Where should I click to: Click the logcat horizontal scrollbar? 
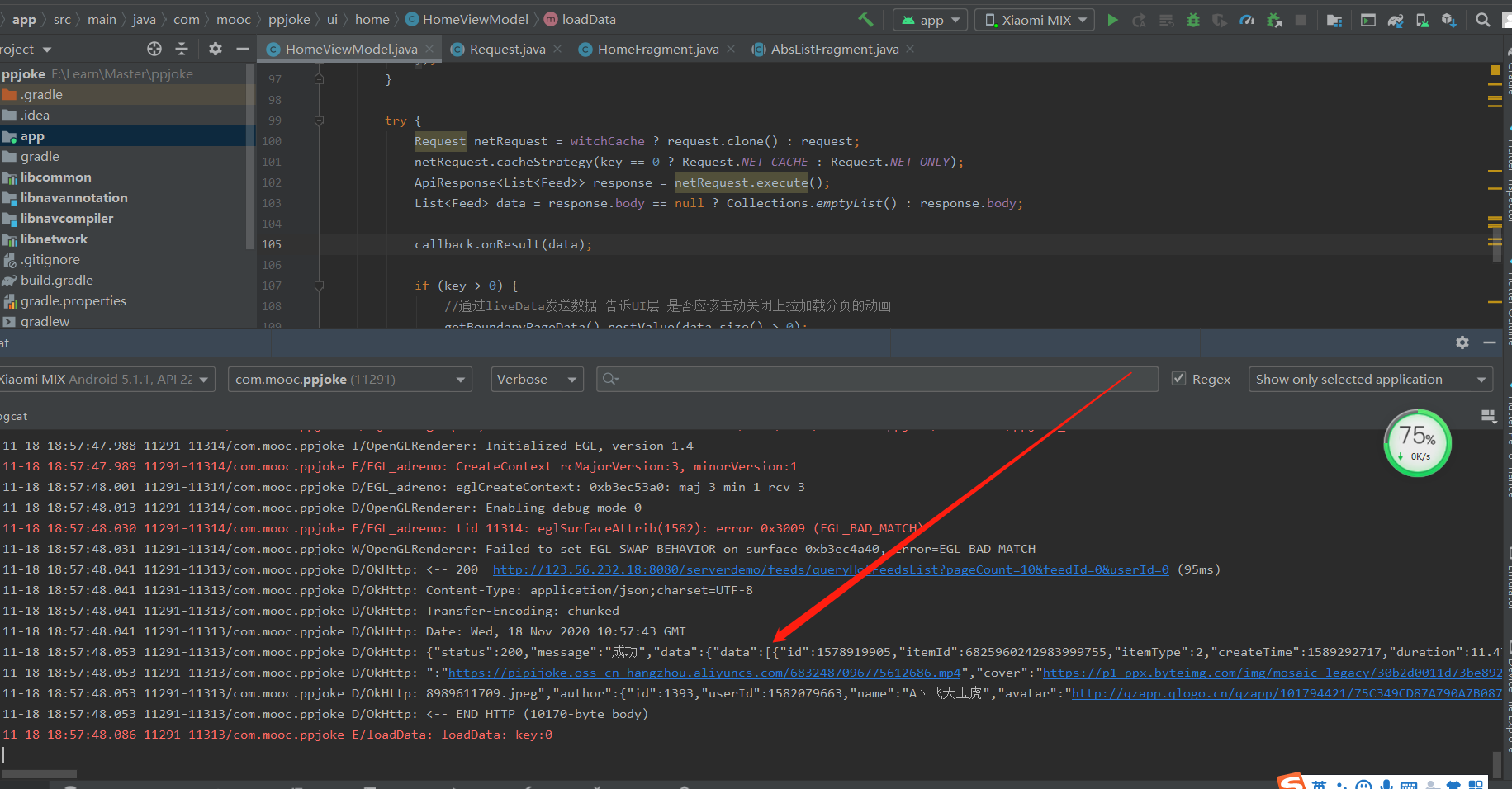click(x=40, y=774)
